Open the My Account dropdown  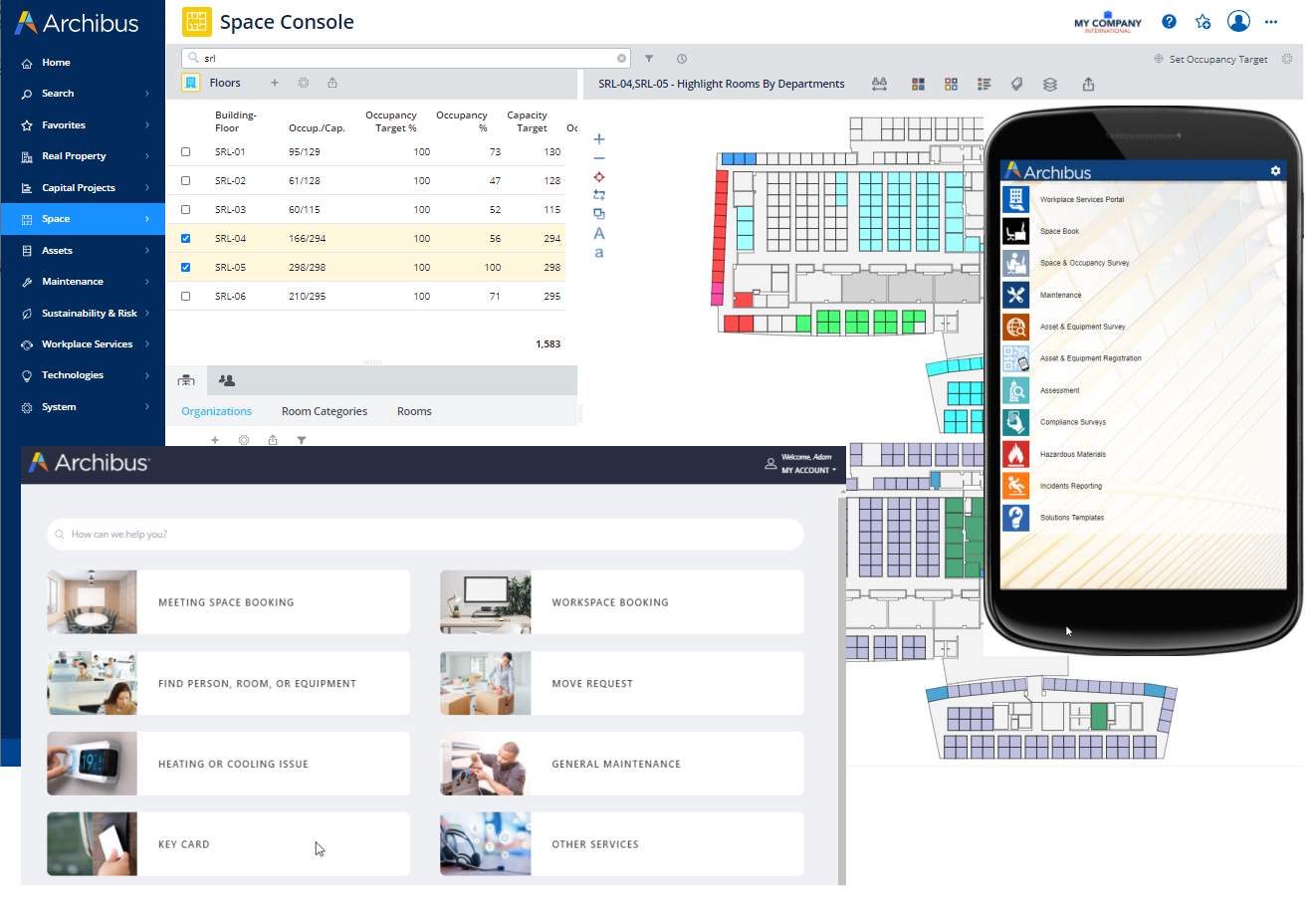807,470
